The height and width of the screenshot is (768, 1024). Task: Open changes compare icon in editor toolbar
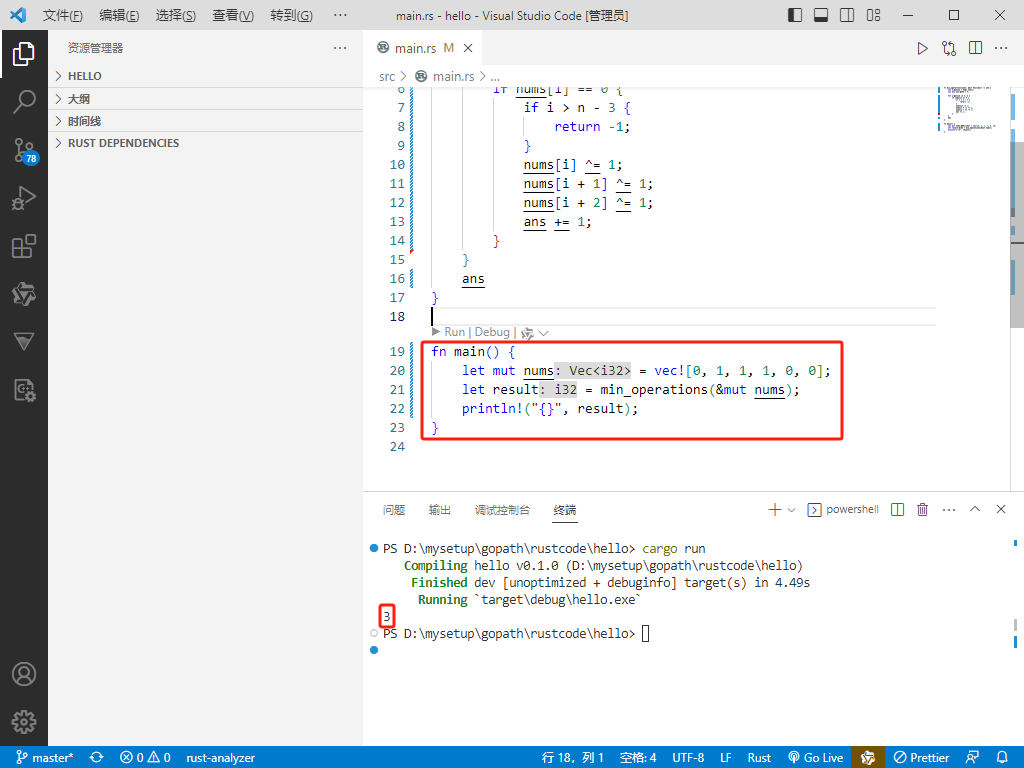(949, 48)
